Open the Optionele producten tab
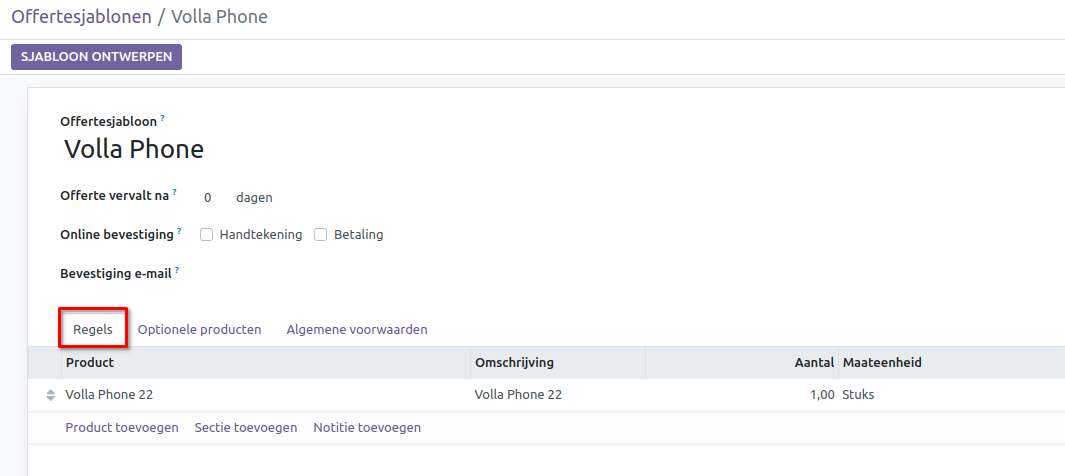The width and height of the screenshot is (1065, 476). (199, 329)
